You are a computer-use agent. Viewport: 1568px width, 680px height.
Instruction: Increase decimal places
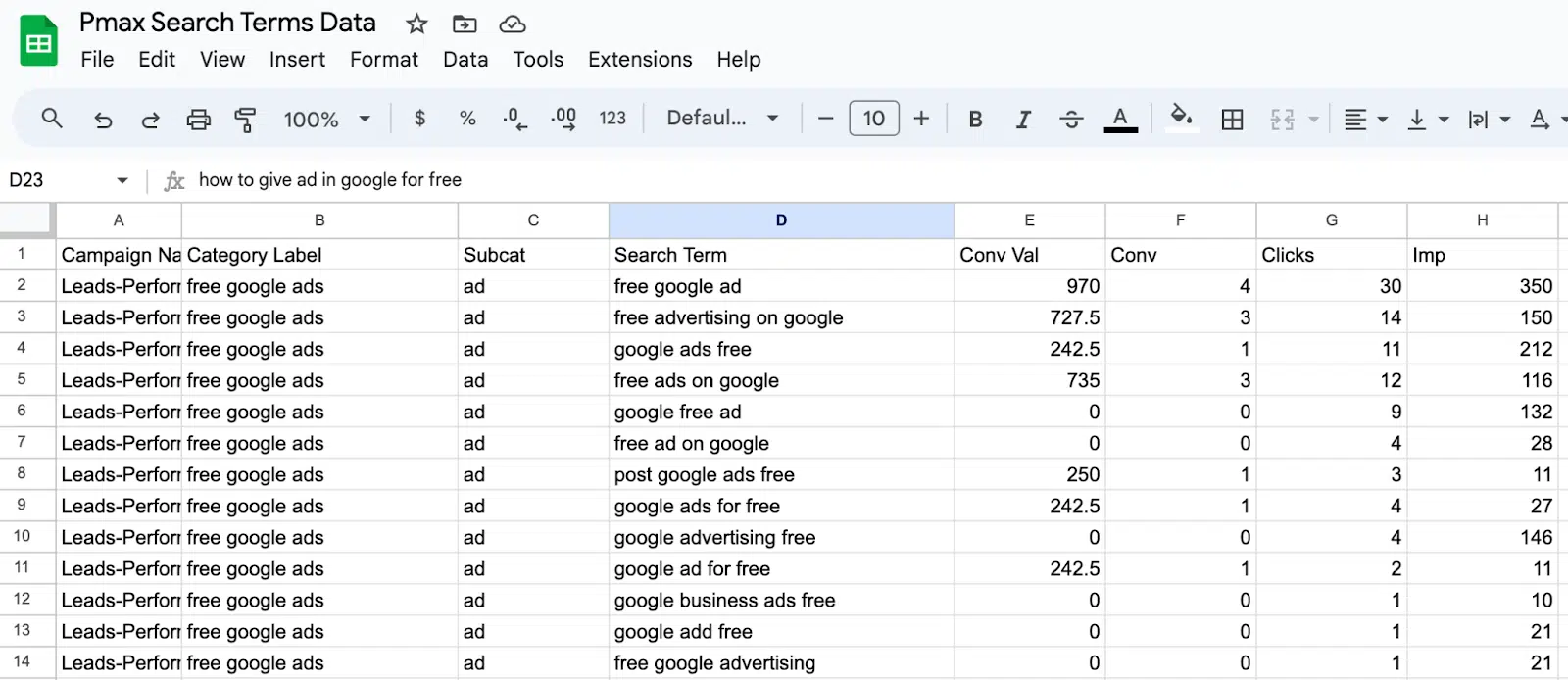pos(563,119)
